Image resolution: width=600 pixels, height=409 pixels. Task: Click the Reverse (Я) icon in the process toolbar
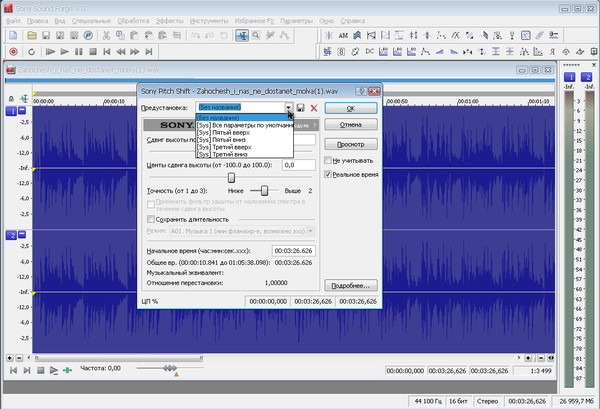(552, 51)
